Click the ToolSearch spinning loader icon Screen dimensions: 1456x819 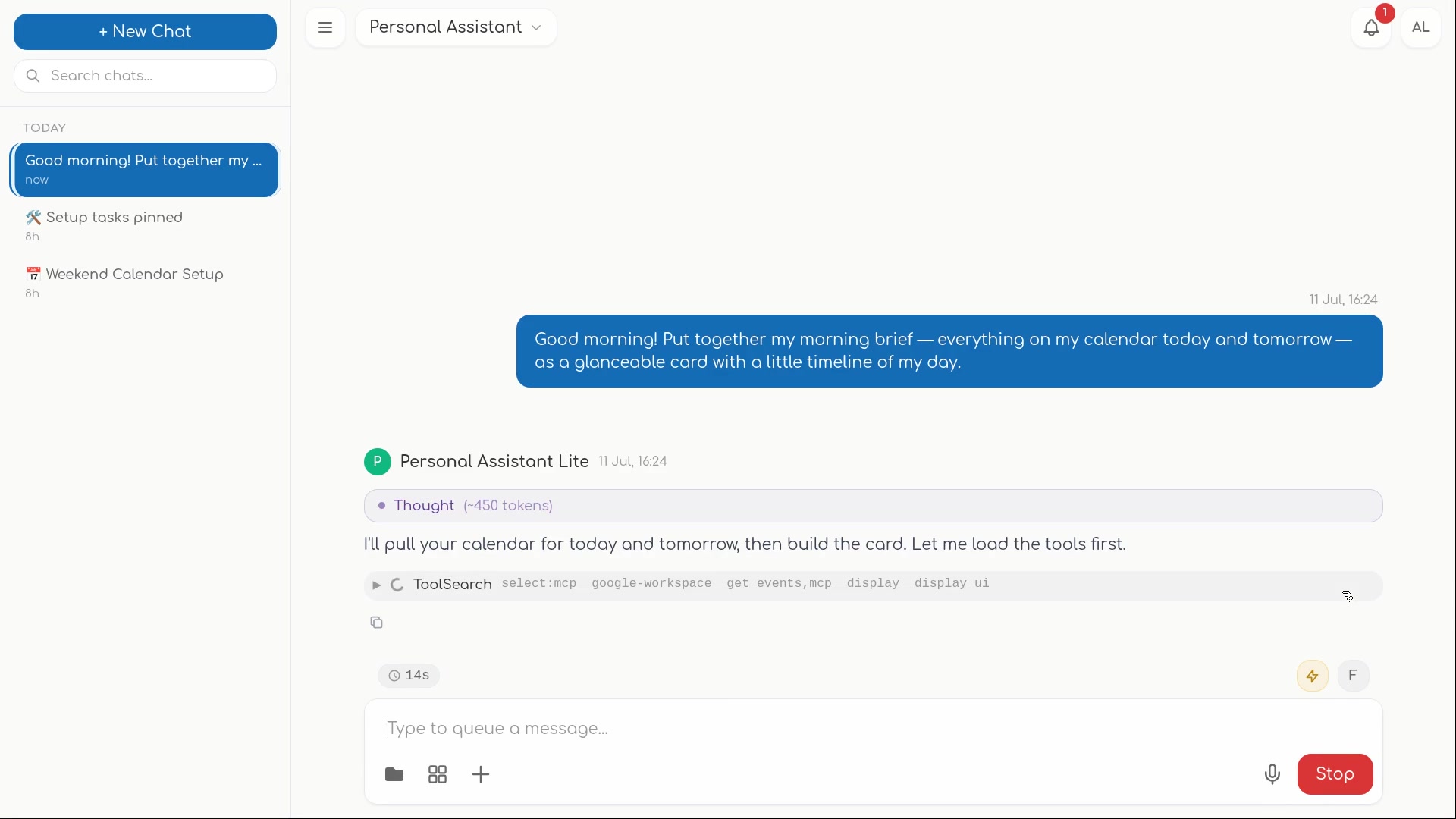point(397,585)
